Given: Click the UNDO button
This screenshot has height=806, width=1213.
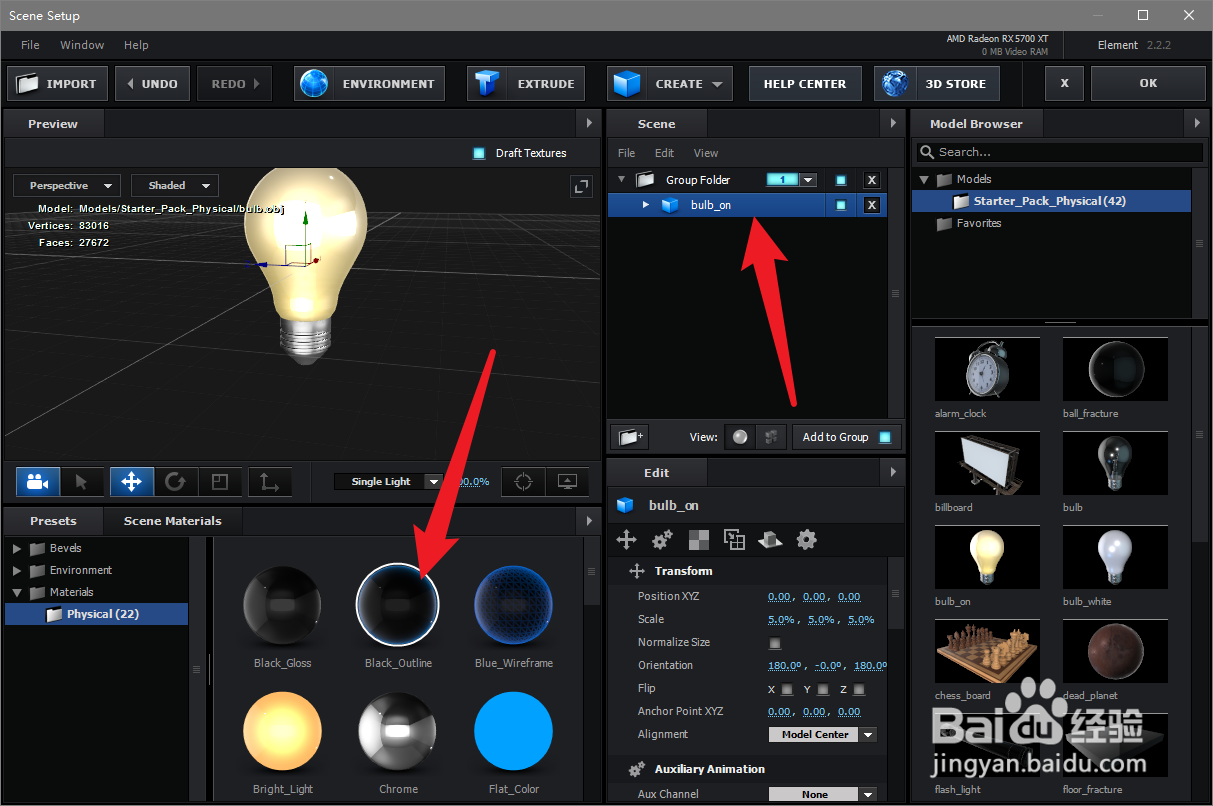Looking at the screenshot, I should tap(152, 84).
